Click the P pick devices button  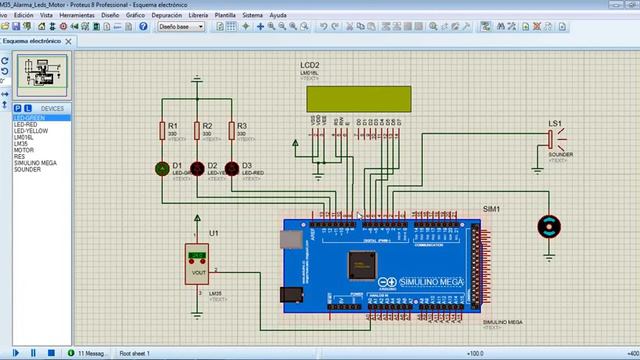(17, 108)
